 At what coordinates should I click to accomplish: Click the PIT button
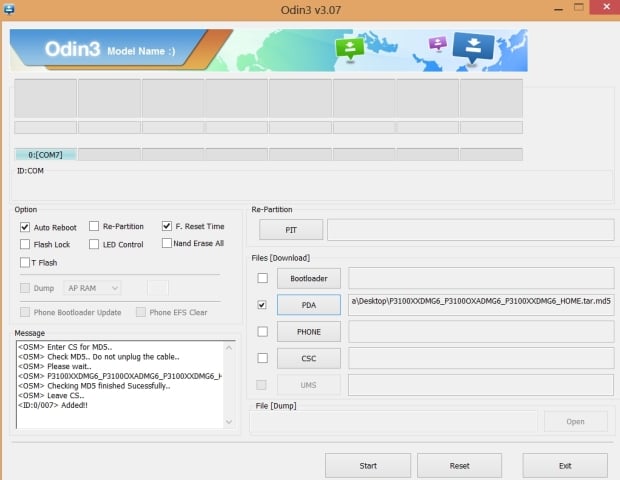tap(291, 230)
